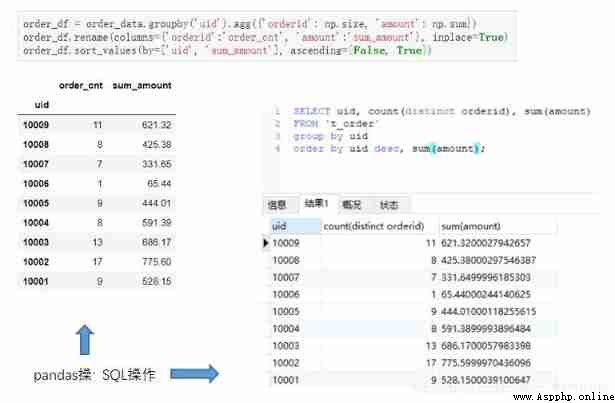The width and height of the screenshot is (615, 403).
Task: Select uid cell 10007 in SQL result grid
Action: [x=286, y=277]
